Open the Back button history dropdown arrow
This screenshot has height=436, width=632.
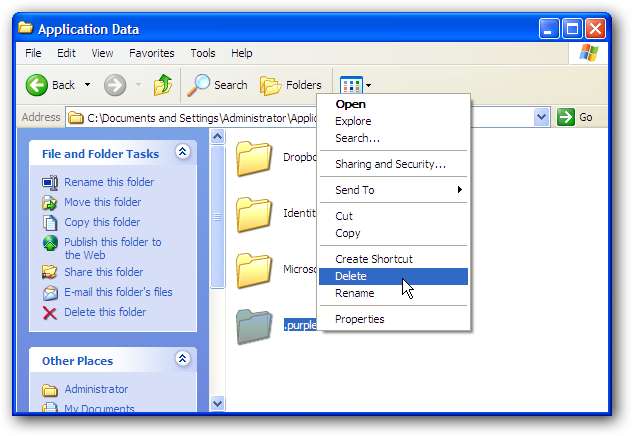pyautogui.click(x=87, y=85)
